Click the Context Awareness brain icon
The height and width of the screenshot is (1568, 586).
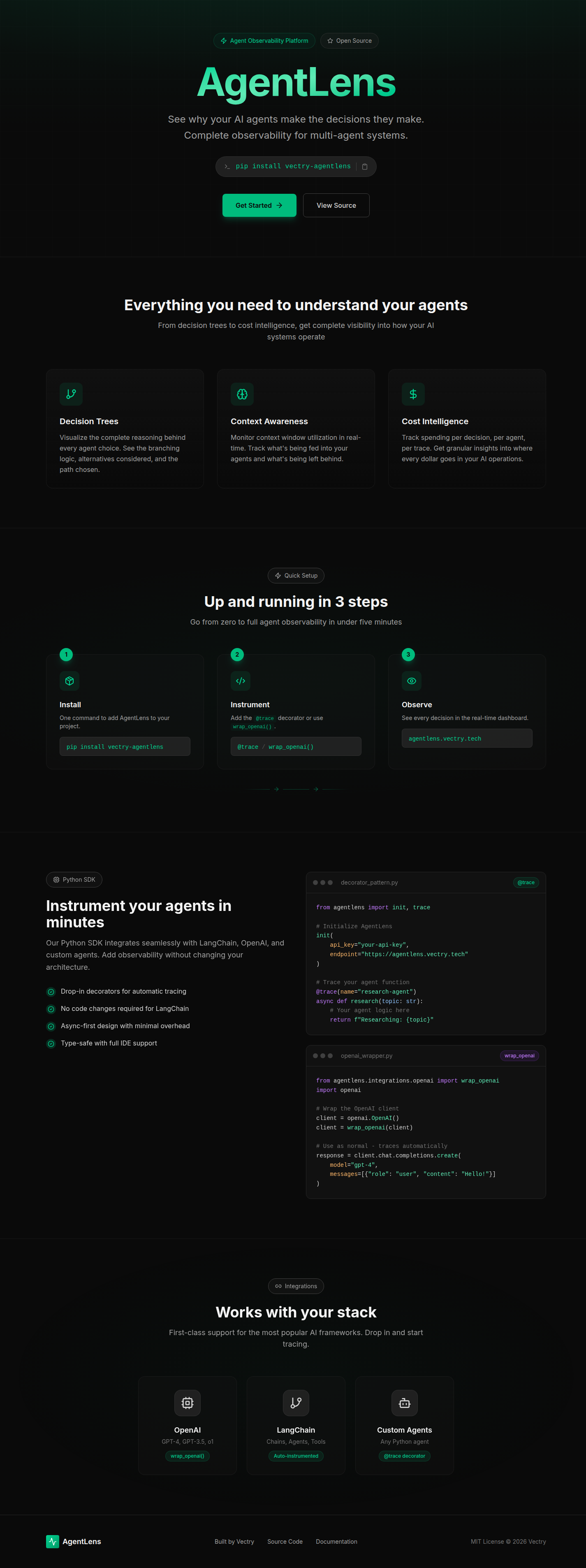(242, 394)
